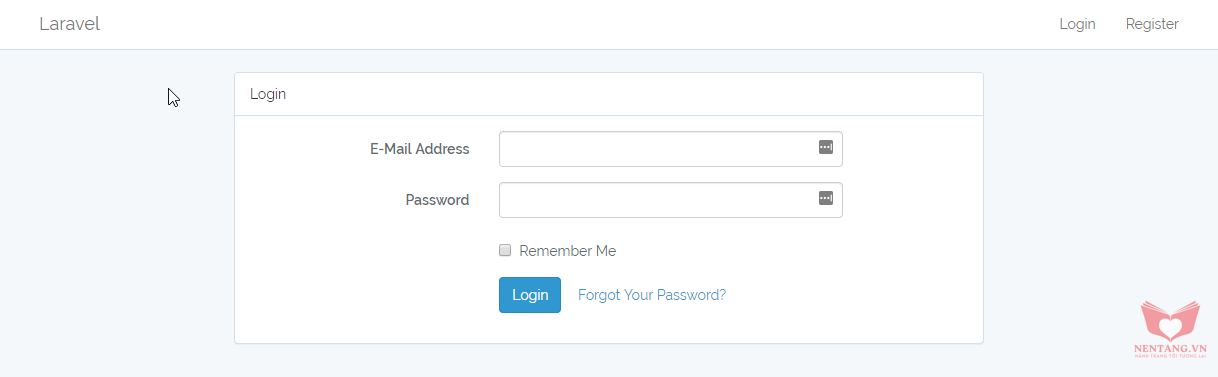Open the Login link in top navbar
Screen dimensions: 1218x377
pyautogui.click(x=1077, y=24)
